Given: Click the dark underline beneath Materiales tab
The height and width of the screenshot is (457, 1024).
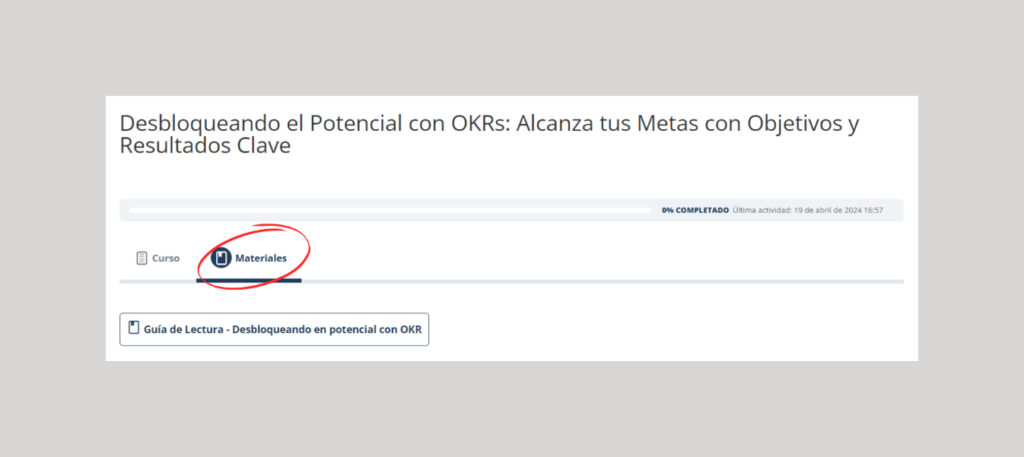Looking at the screenshot, I should [x=249, y=281].
